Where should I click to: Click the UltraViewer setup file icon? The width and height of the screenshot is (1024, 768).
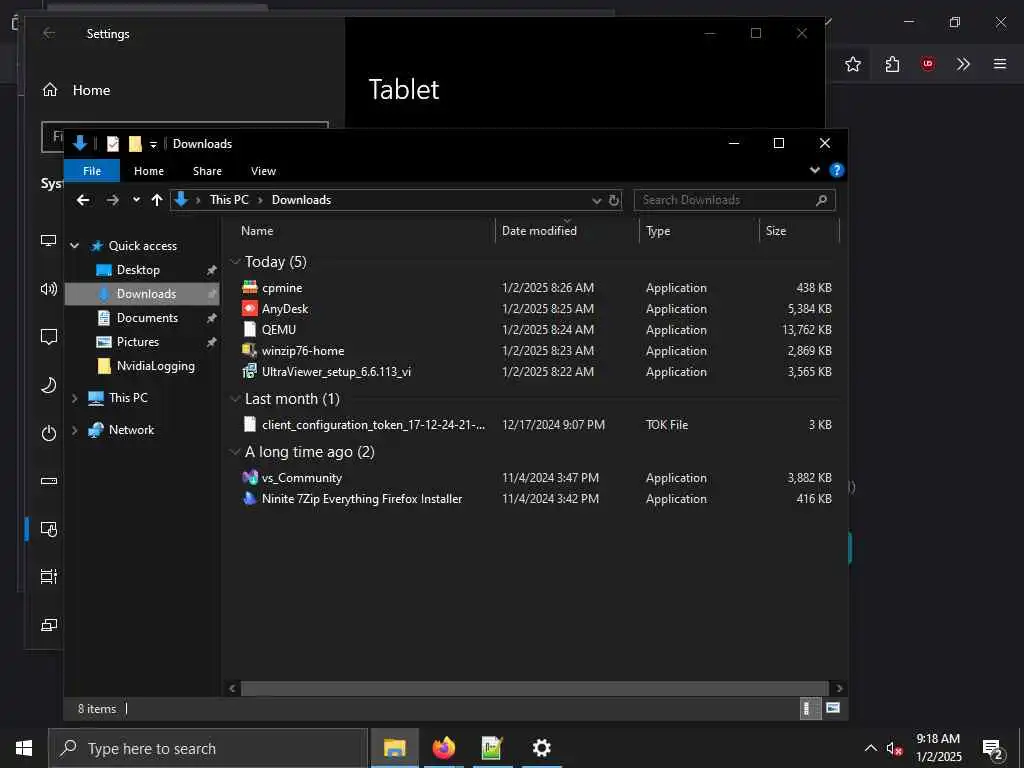pos(249,371)
